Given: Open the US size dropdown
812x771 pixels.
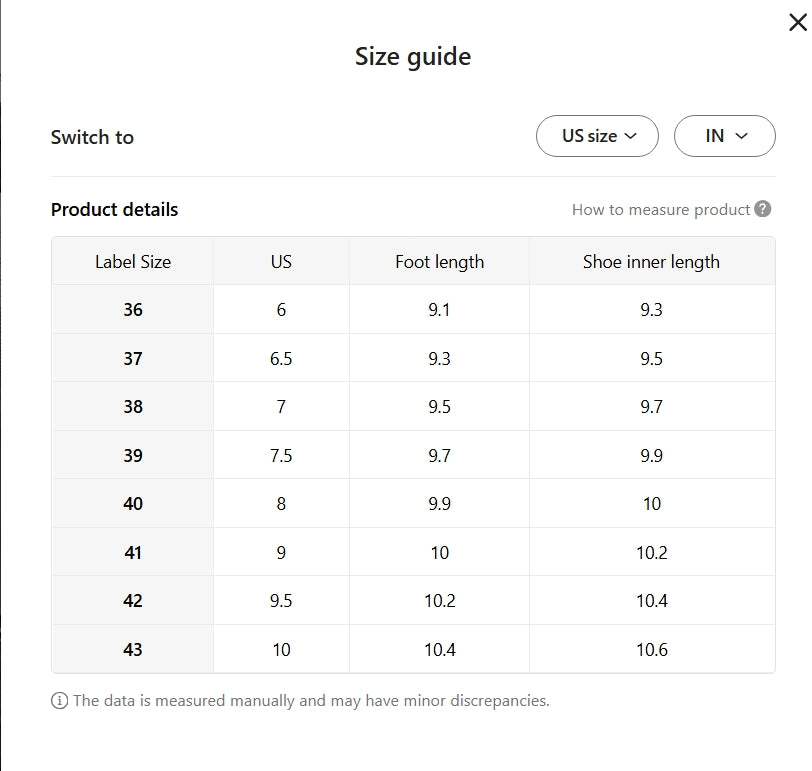Looking at the screenshot, I should coord(597,136).
